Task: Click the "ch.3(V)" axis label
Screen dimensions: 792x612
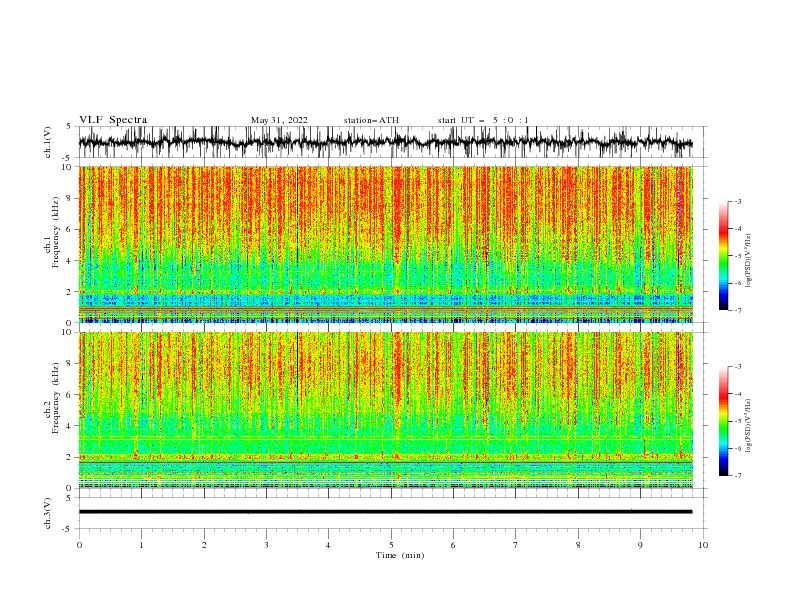Action: [48, 513]
